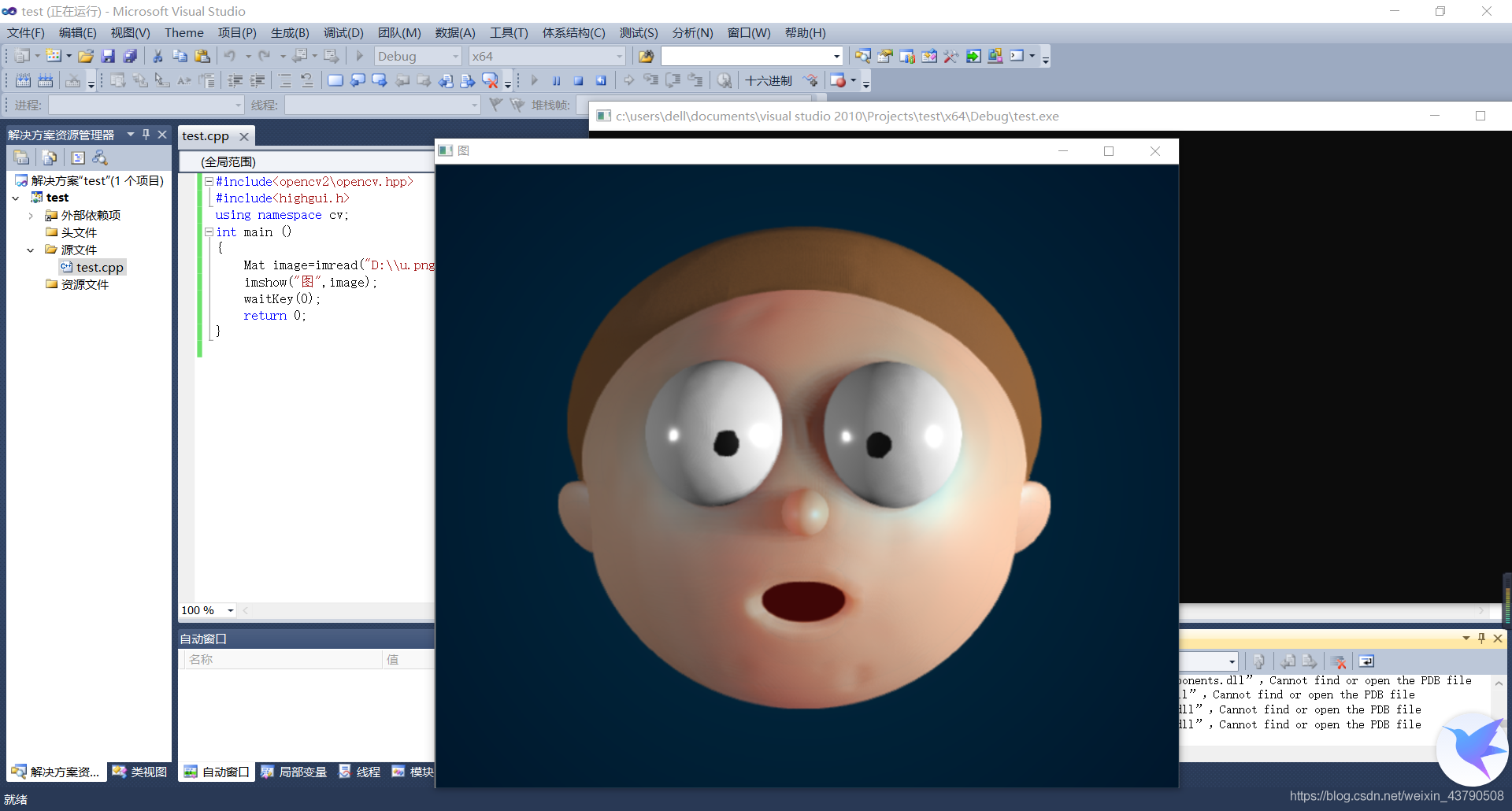Open the 100 % zoom level dropdown
Image resolution: width=1512 pixels, height=811 pixels.
click(x=231, y=610)
